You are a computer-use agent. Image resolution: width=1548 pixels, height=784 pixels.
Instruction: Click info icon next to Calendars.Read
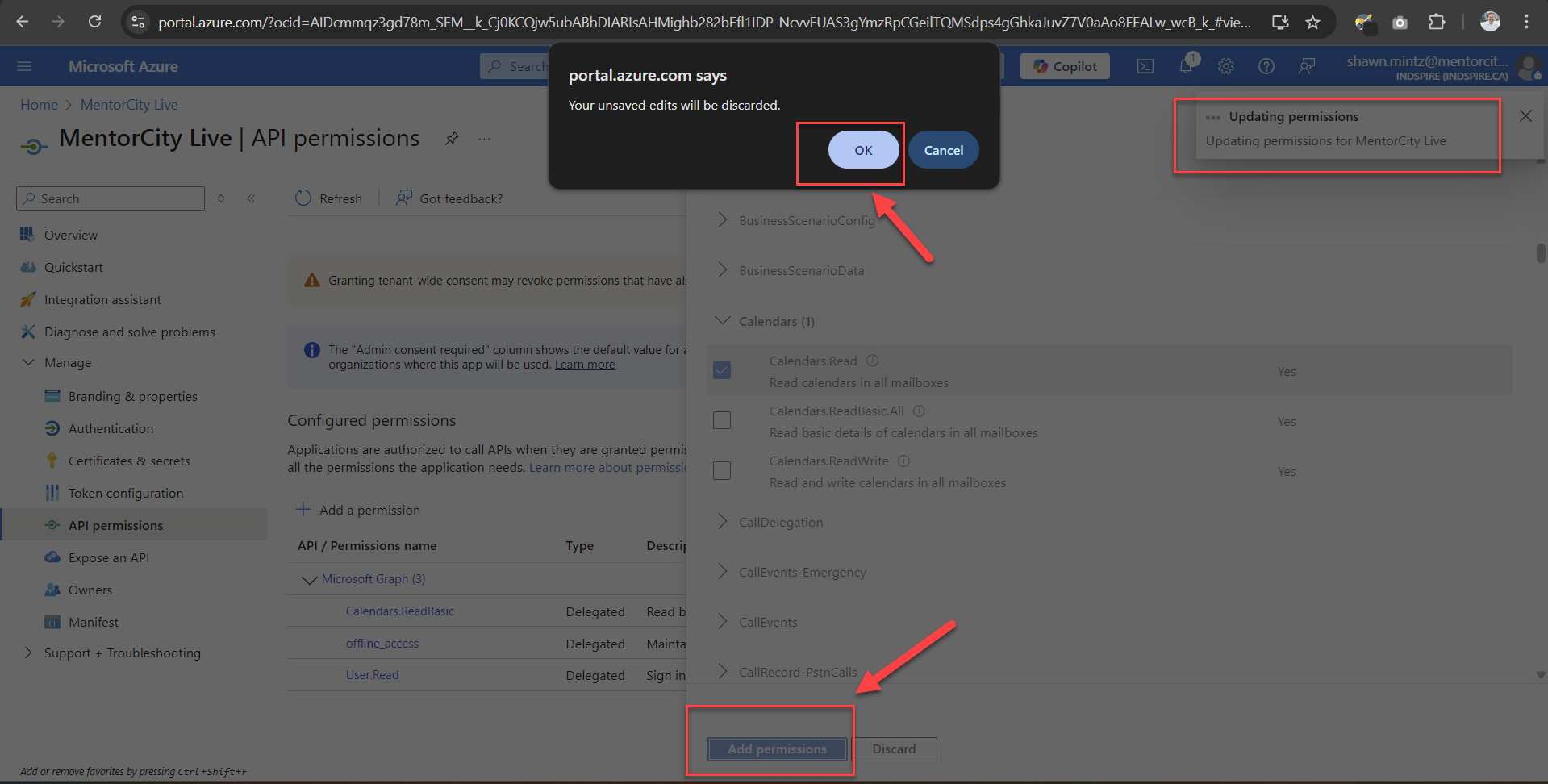tap(872, 361)
